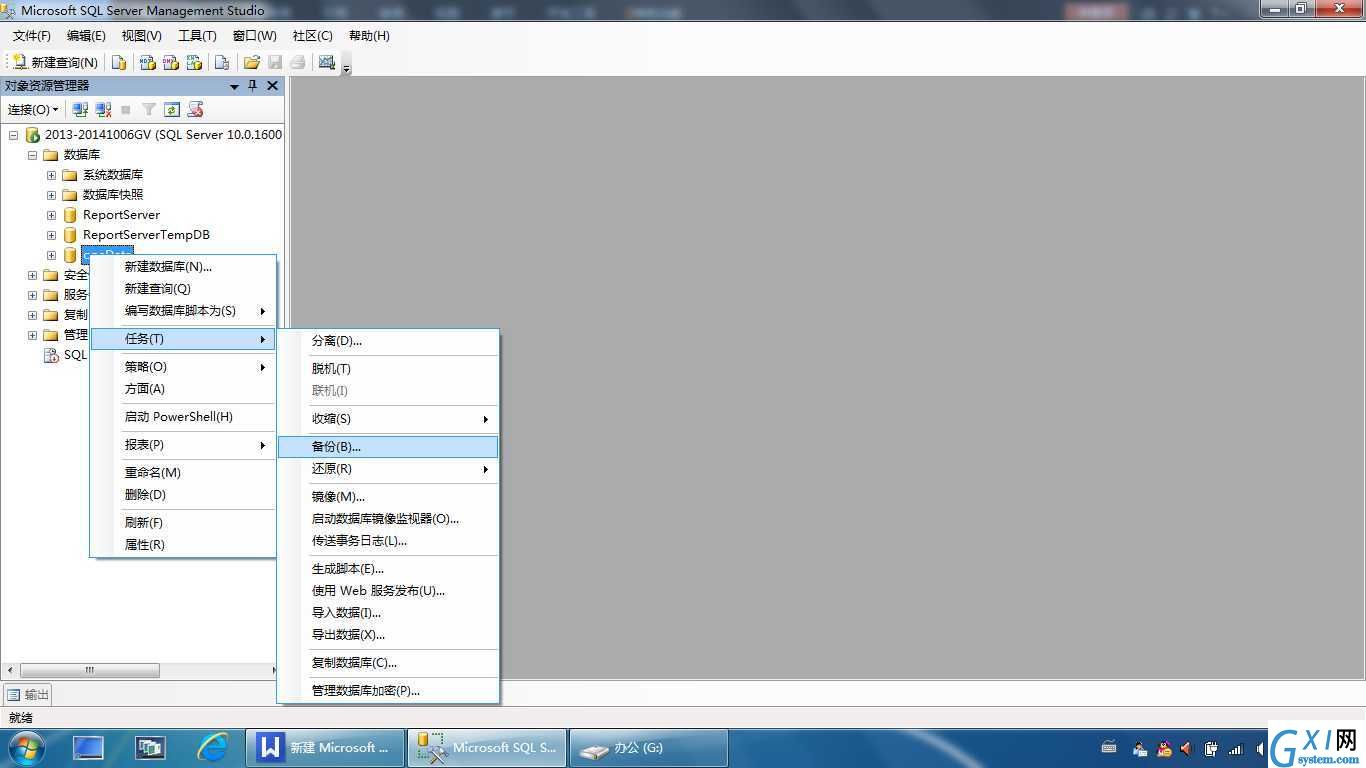Choose 脱机(T) in the tasks submenu
The width and height of the screenshot is (1366, 768).
pyautogui.click(x=388, y=369)
